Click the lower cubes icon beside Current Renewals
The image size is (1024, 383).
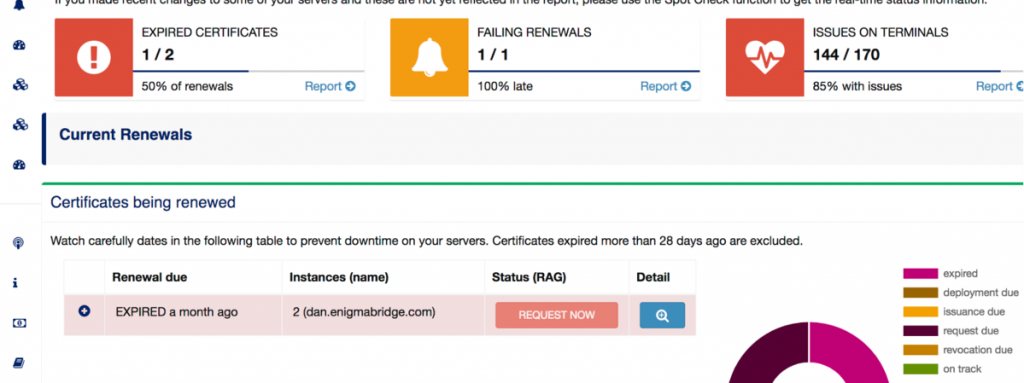click(19, 124)
